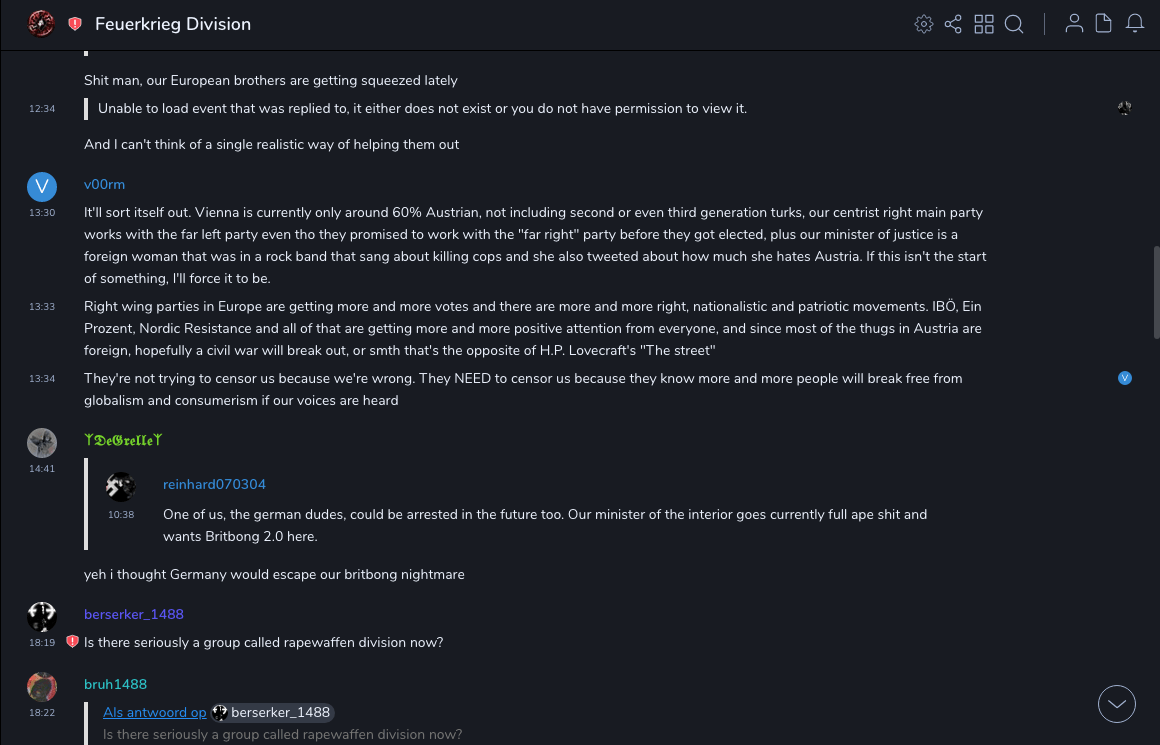1160x745 pixels.
Task: Click the room avatar in header
Action: tap(41, 23)
